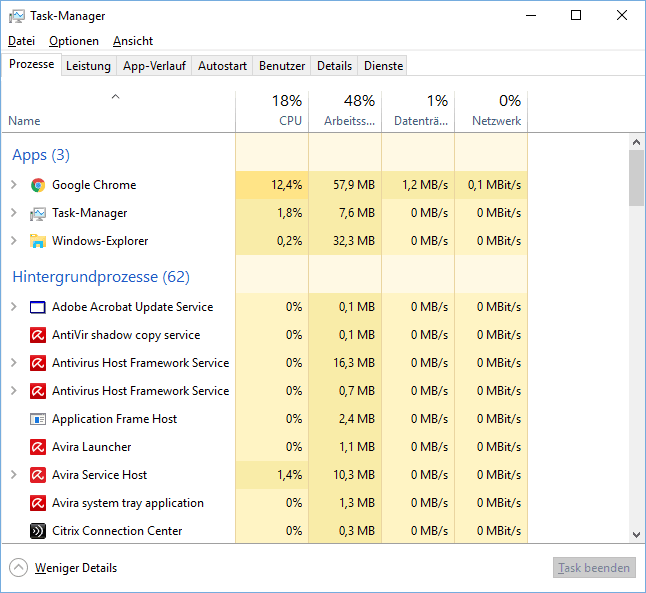The image size is (646, 593).
Task: Sort by Arbeitsspeicher column header
Action: coord(345,112)
